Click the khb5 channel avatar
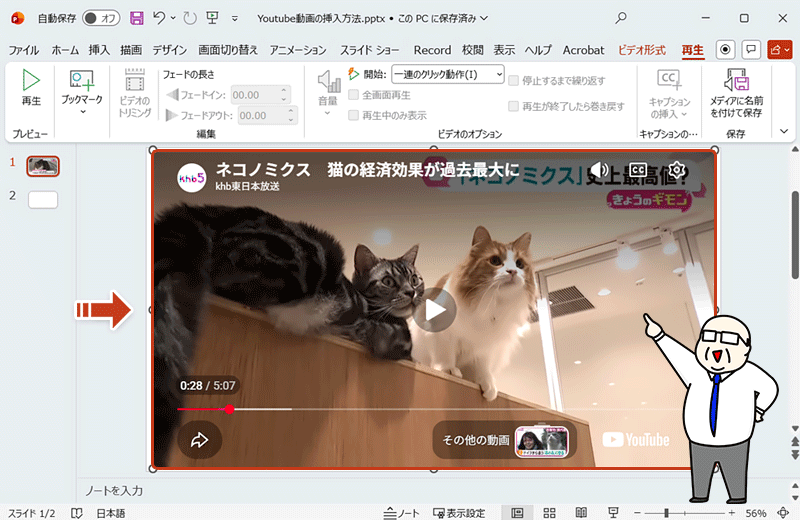The image size is (800, 520). (191, 178)
